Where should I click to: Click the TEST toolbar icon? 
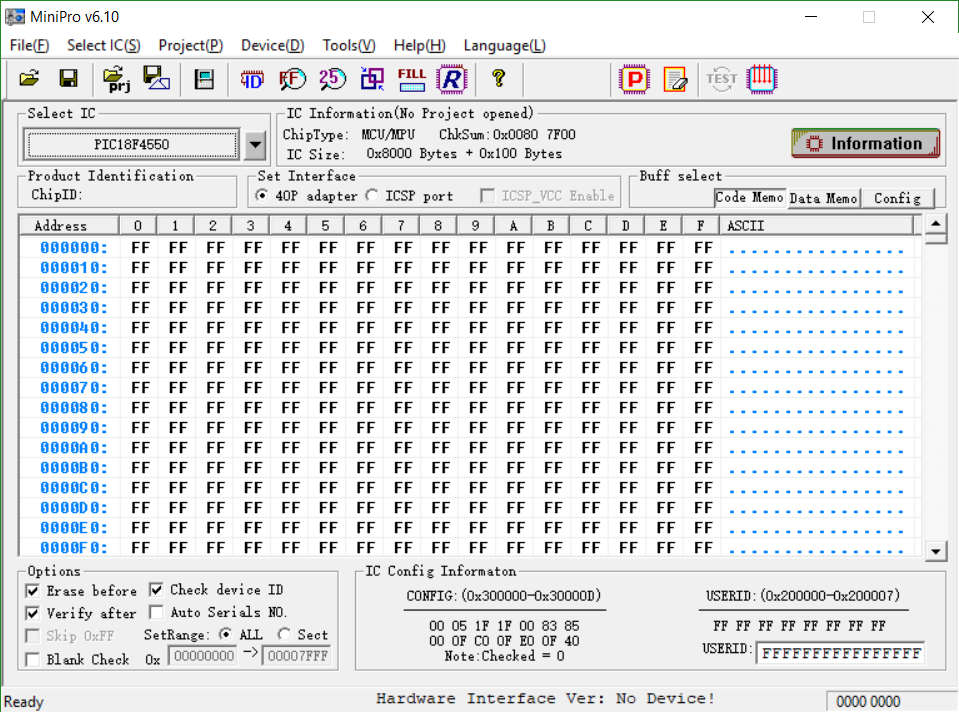(721, 79)
